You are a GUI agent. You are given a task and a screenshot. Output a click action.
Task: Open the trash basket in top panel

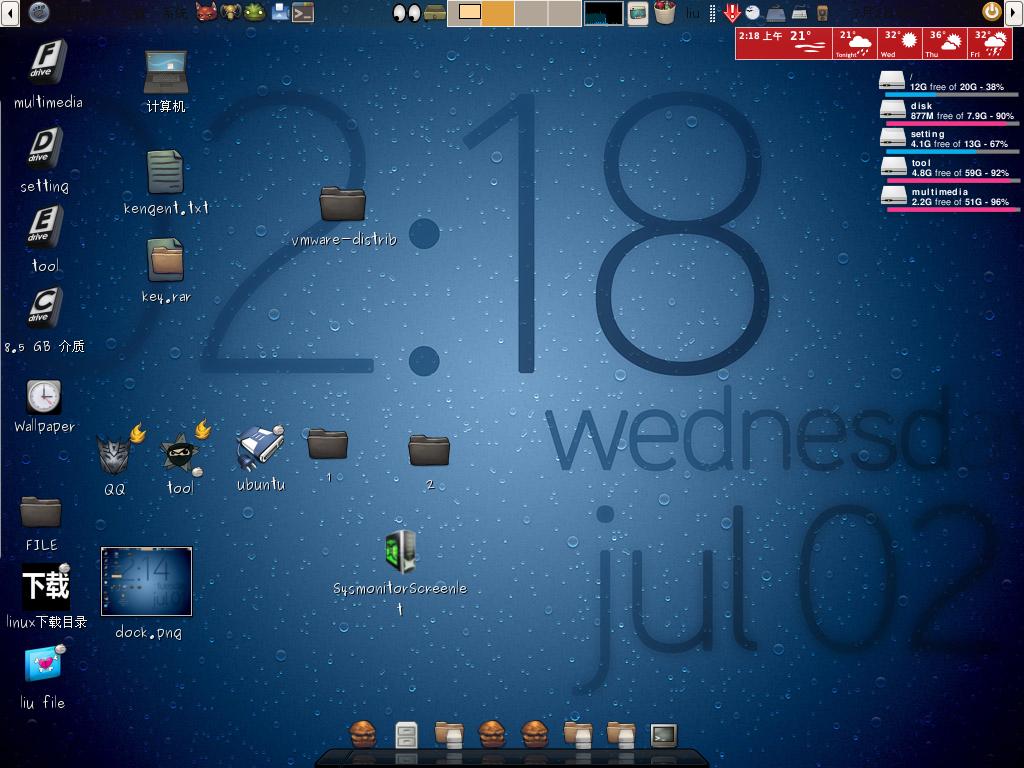(x=664, y=12)
